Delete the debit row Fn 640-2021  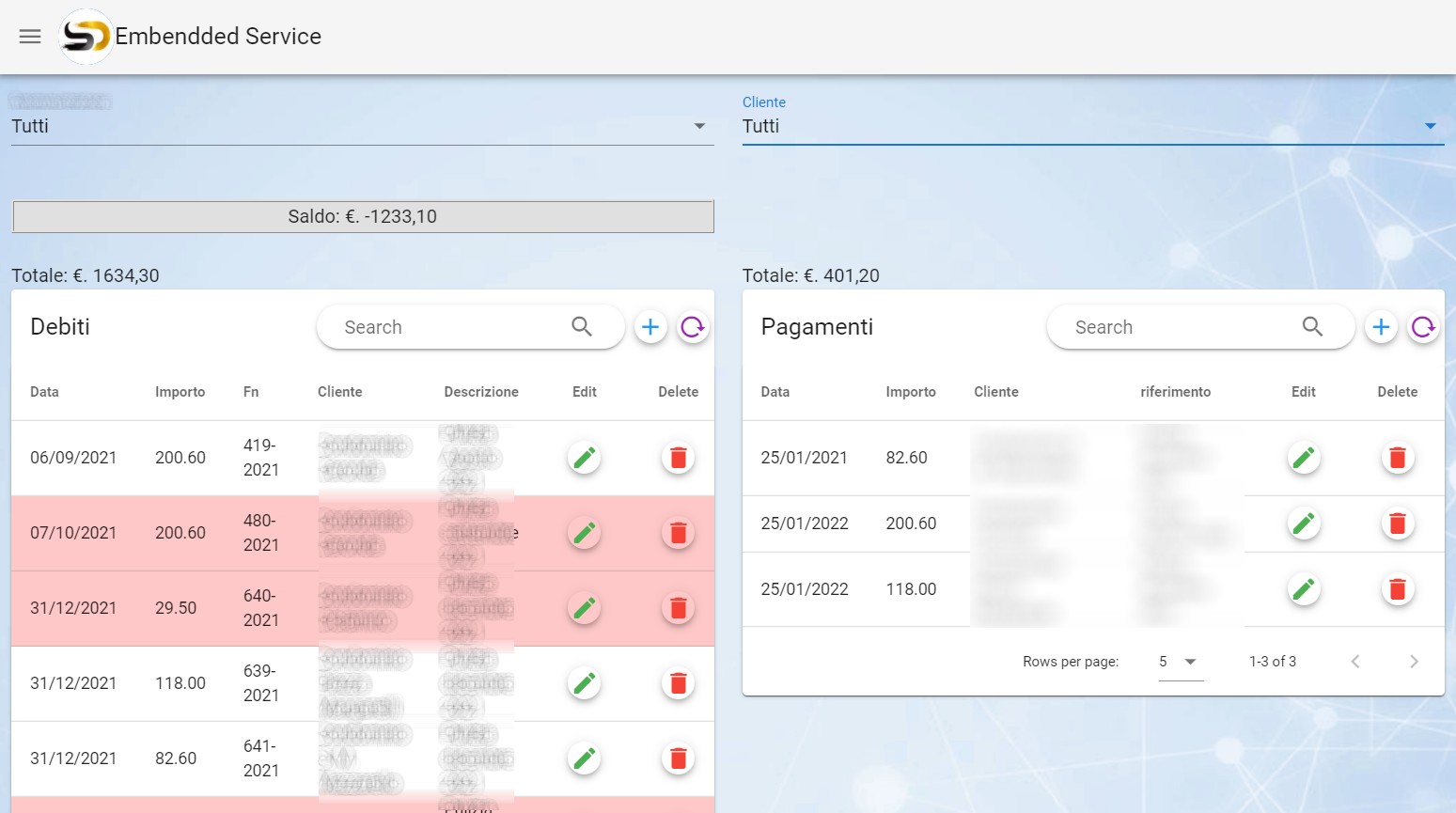[678, 608]
